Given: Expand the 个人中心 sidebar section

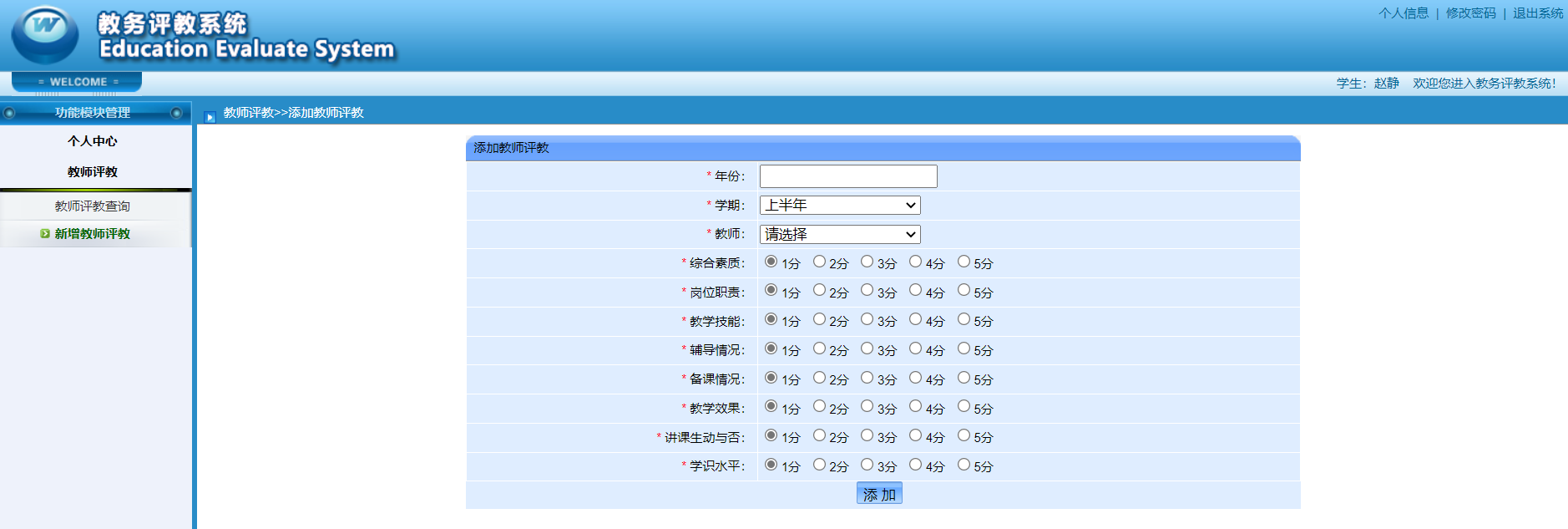Looking at the screenshot, I should [x=93, y=141].
